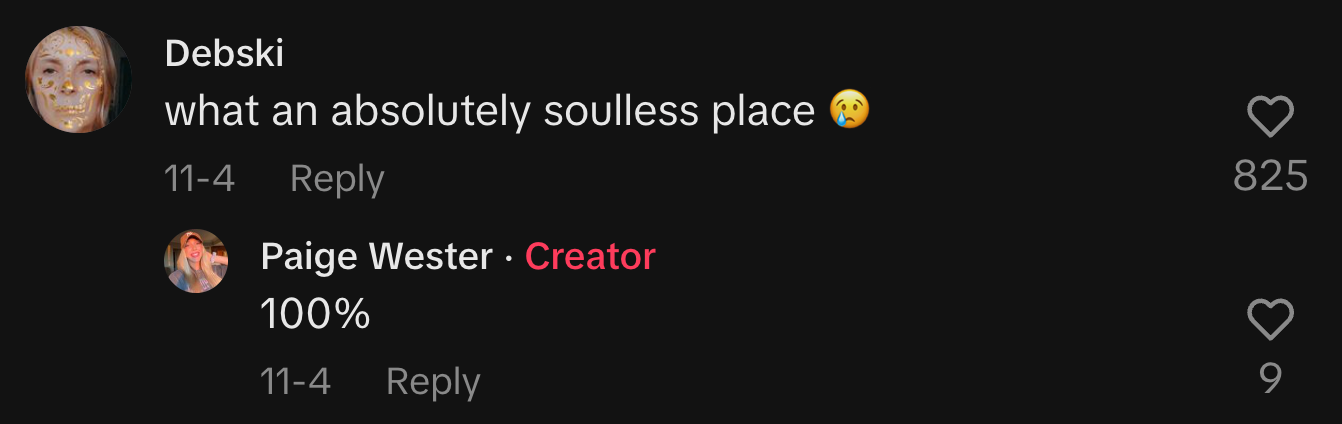Click the word 'absolutely' in Debski's comment
Image resolution: width=1342 pixels, height=424 pixels.
(x=430, y=112)
